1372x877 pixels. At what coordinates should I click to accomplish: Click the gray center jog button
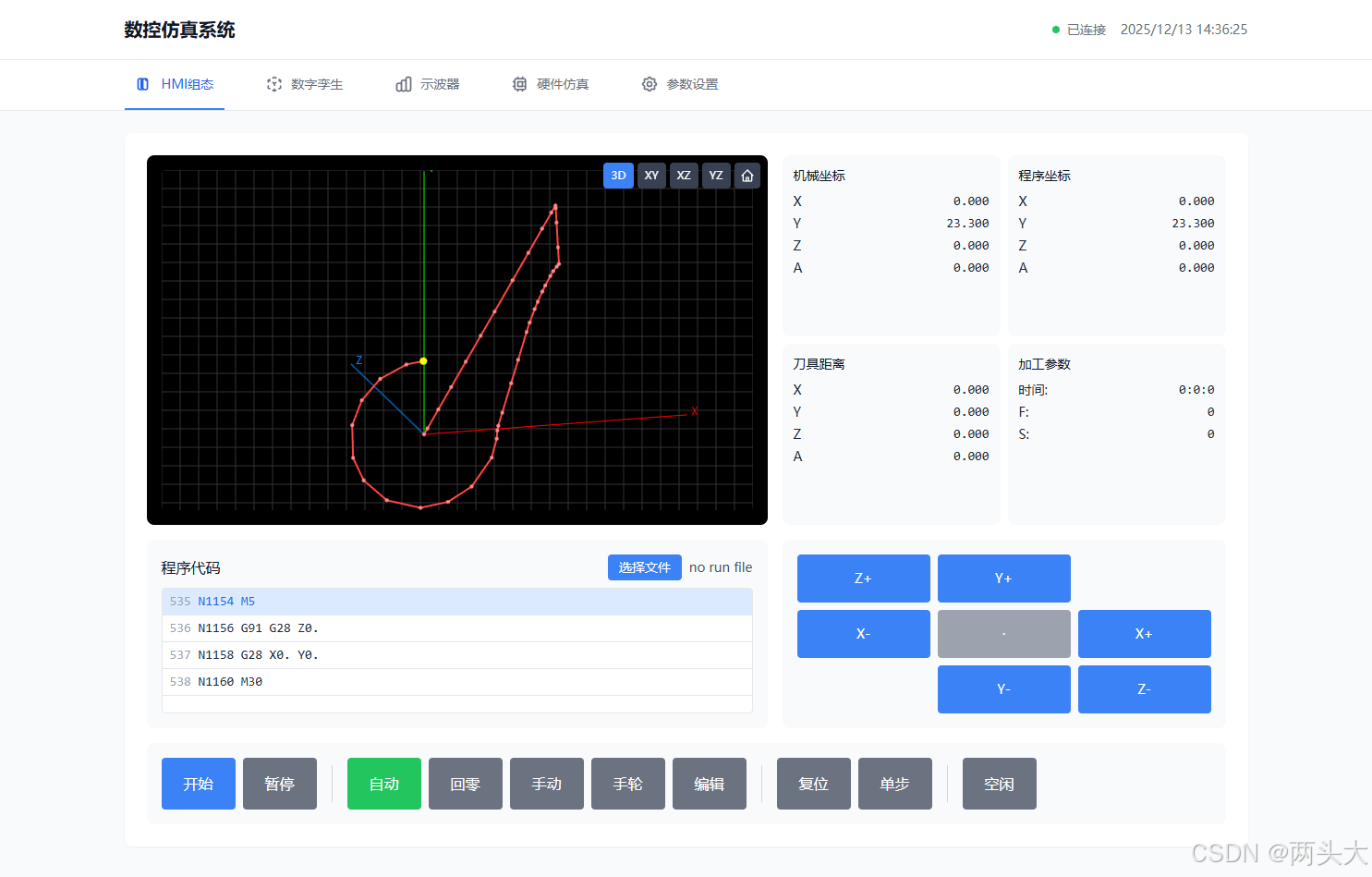(x=1004, y=634)
